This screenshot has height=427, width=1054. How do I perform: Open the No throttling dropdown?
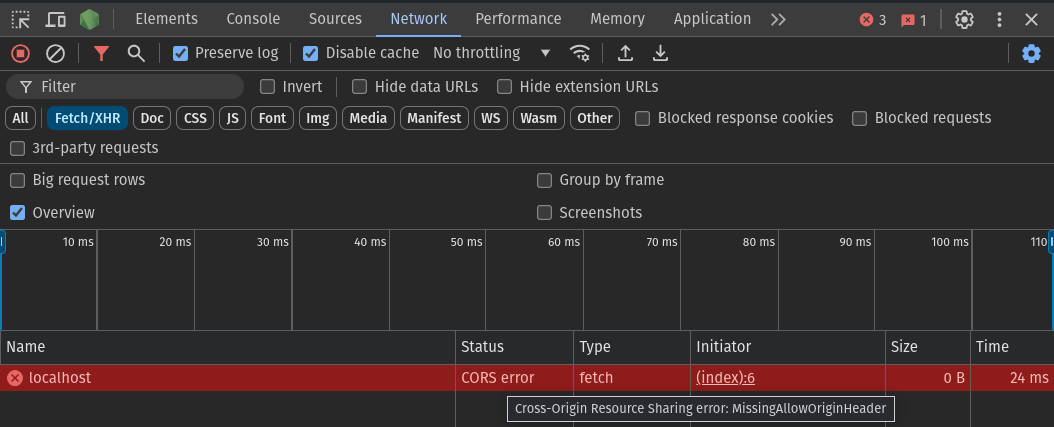[x=491, y=53]
